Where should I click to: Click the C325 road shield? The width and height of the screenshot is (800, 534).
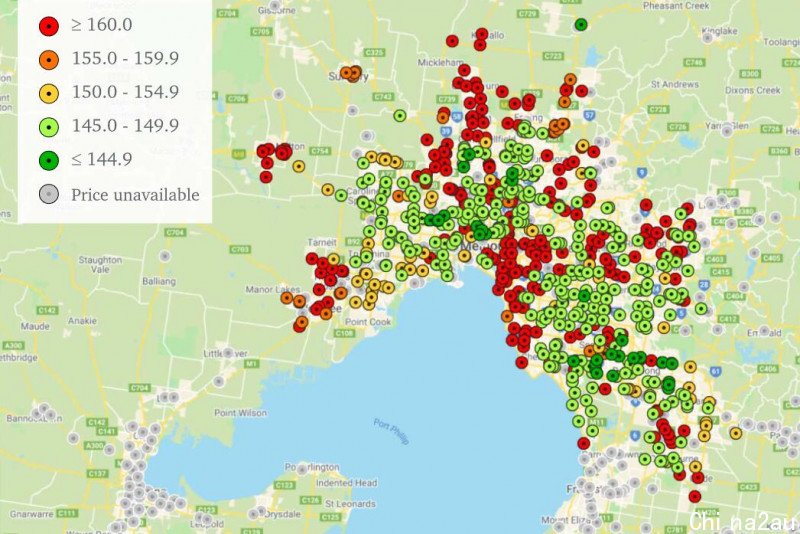(x=374, y=53)
